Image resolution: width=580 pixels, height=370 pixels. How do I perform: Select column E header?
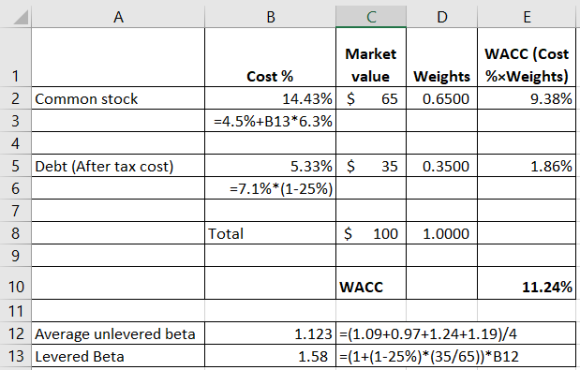tap(527, 17)
